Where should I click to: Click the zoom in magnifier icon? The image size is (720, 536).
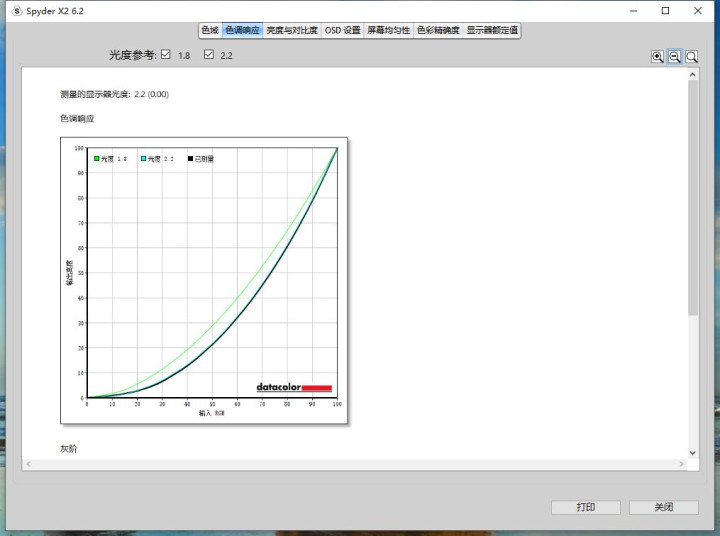(658, 56)
